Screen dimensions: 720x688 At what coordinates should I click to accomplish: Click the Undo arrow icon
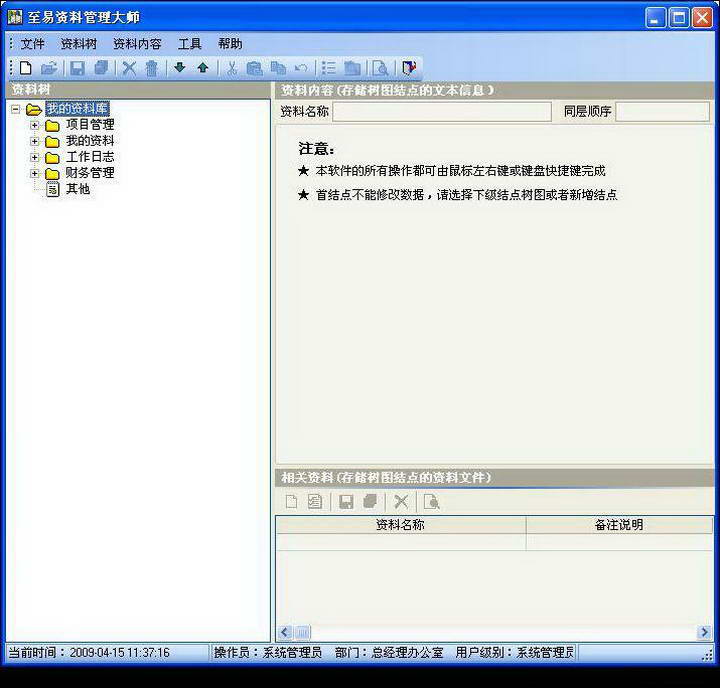pyautogui.click(x=301, y=68)
